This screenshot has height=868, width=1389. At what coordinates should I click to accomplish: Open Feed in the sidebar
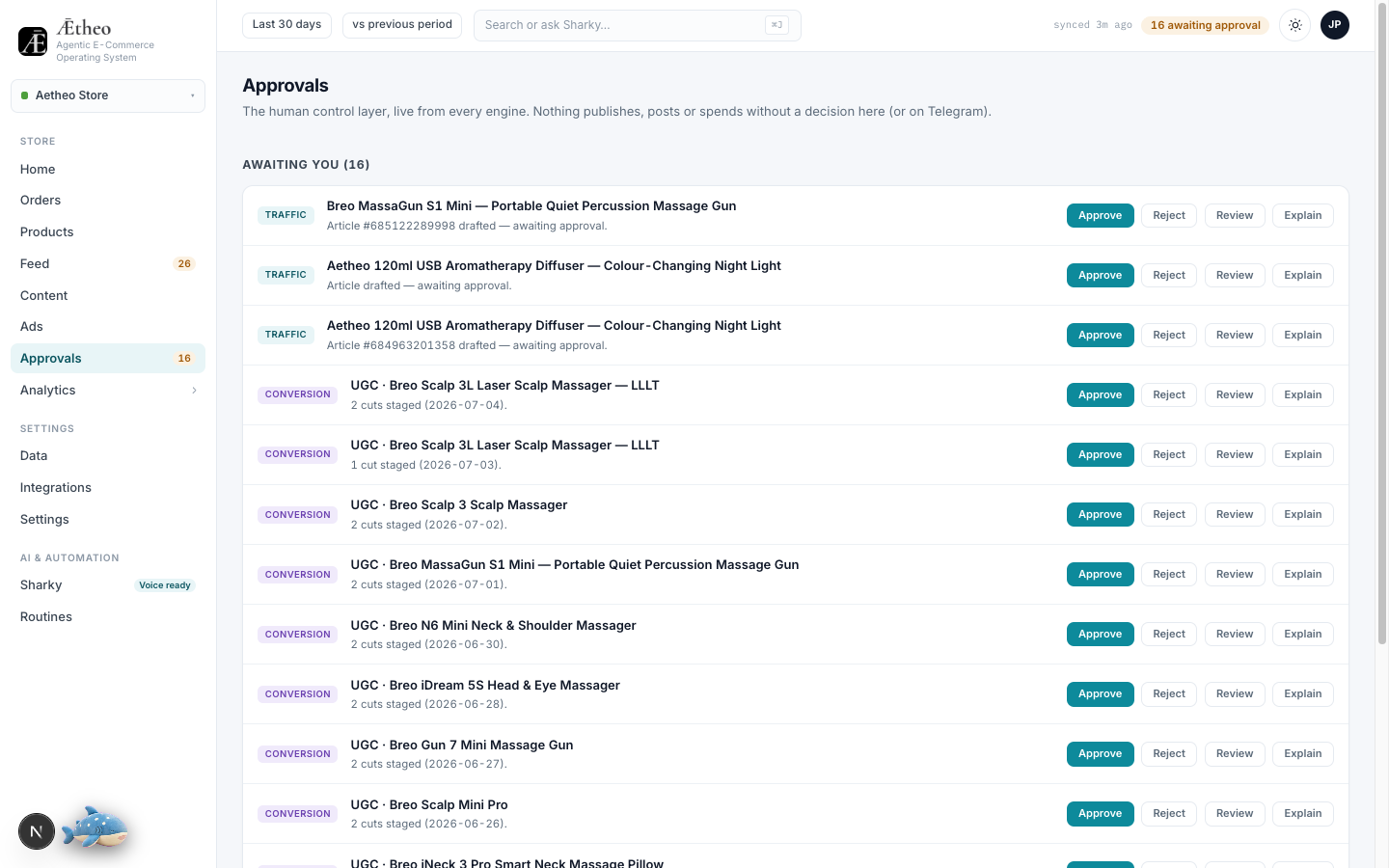(108, 264)
